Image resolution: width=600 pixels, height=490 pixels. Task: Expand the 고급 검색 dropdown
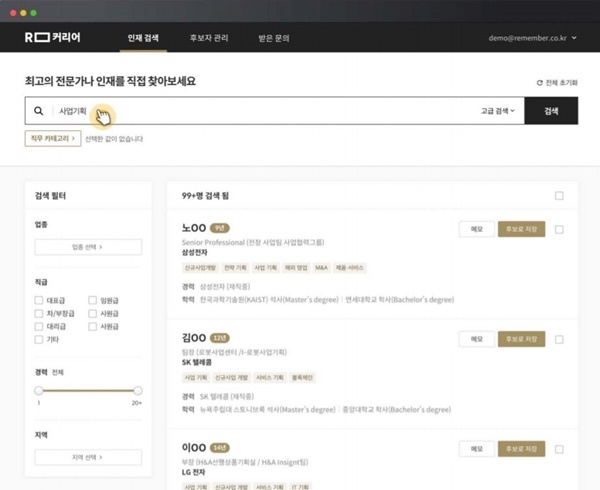[497, 111]
